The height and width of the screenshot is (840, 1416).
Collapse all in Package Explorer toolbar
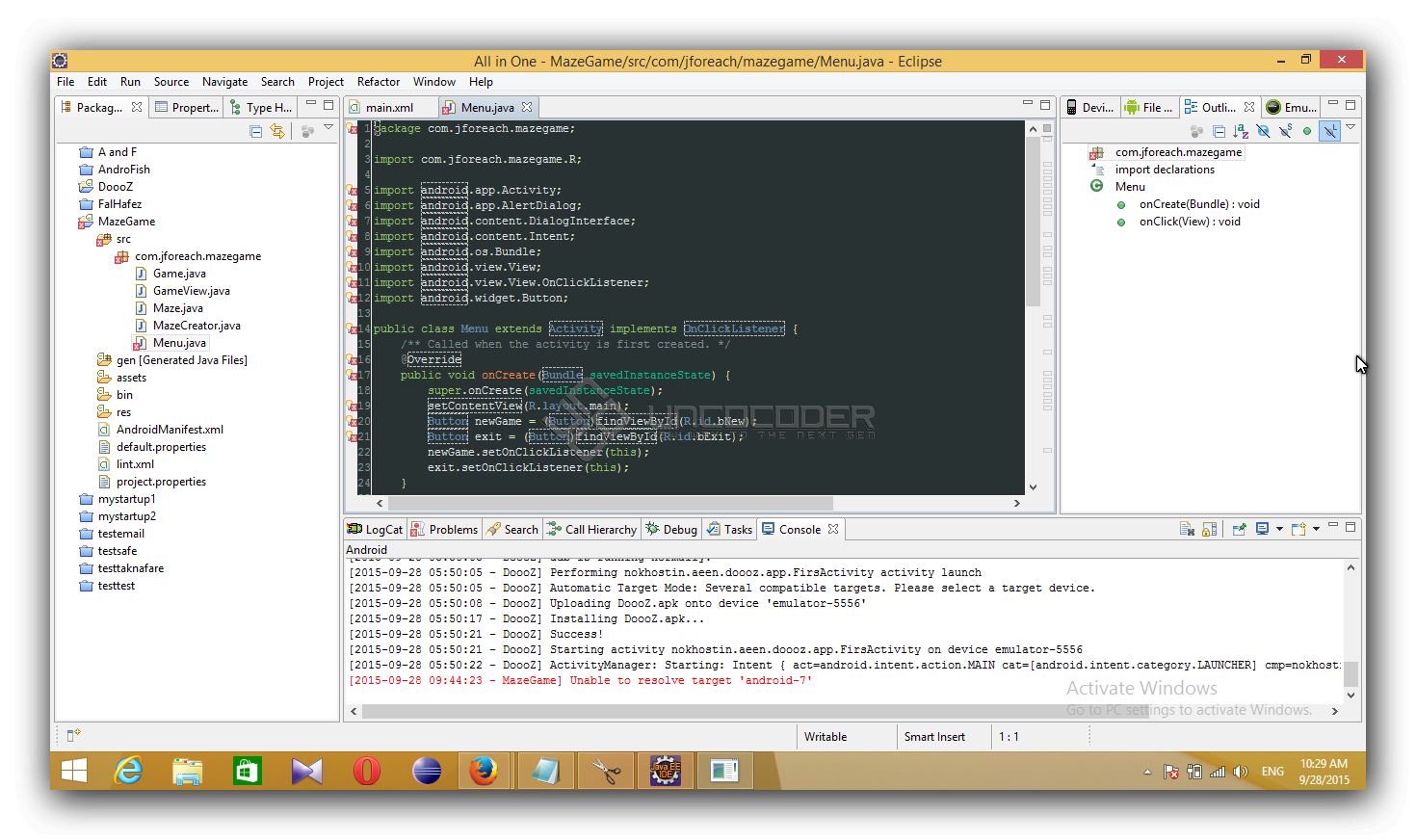click(x=256, y=131)
